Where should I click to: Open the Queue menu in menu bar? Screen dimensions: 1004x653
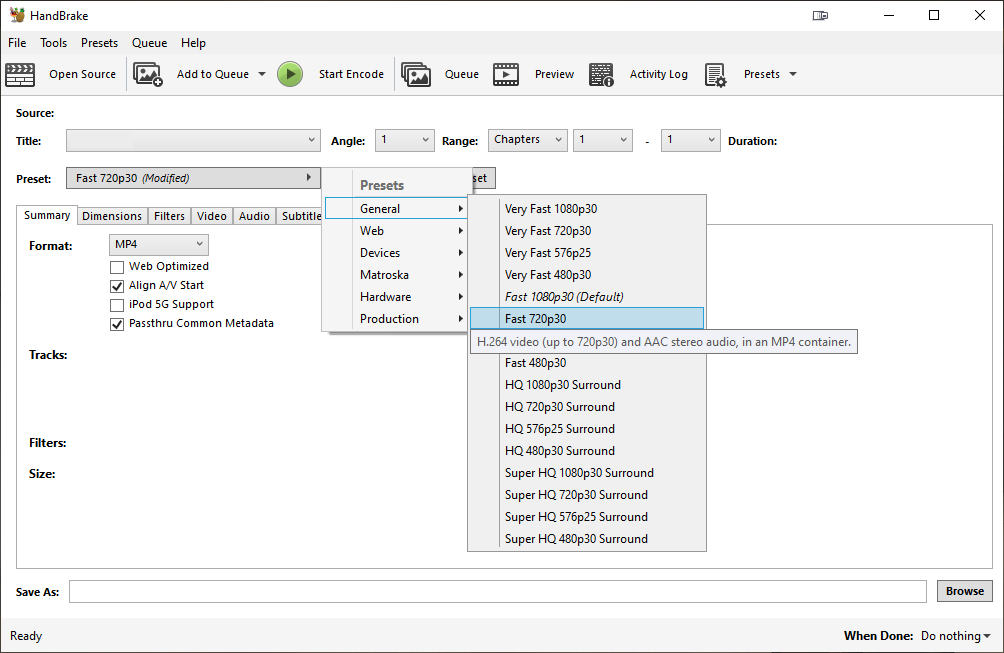tap(149, 43)
